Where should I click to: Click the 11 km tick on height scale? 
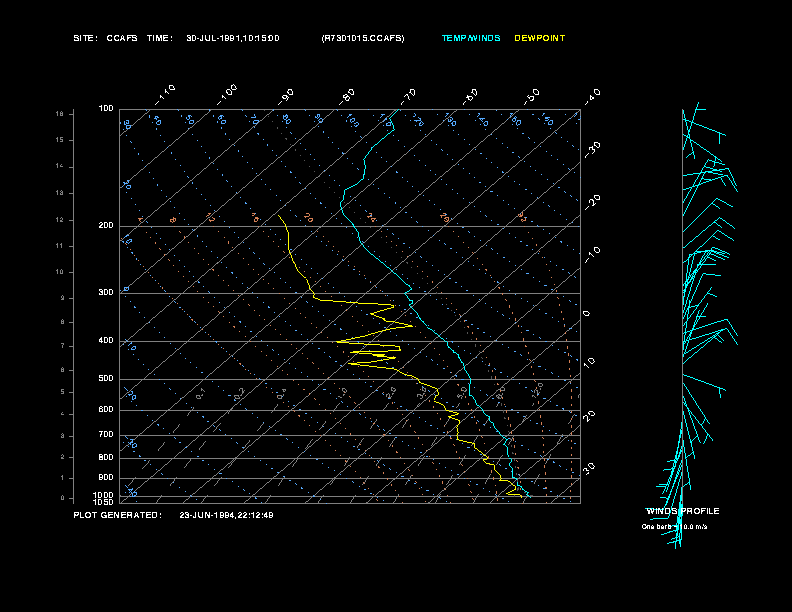point(60,246)
